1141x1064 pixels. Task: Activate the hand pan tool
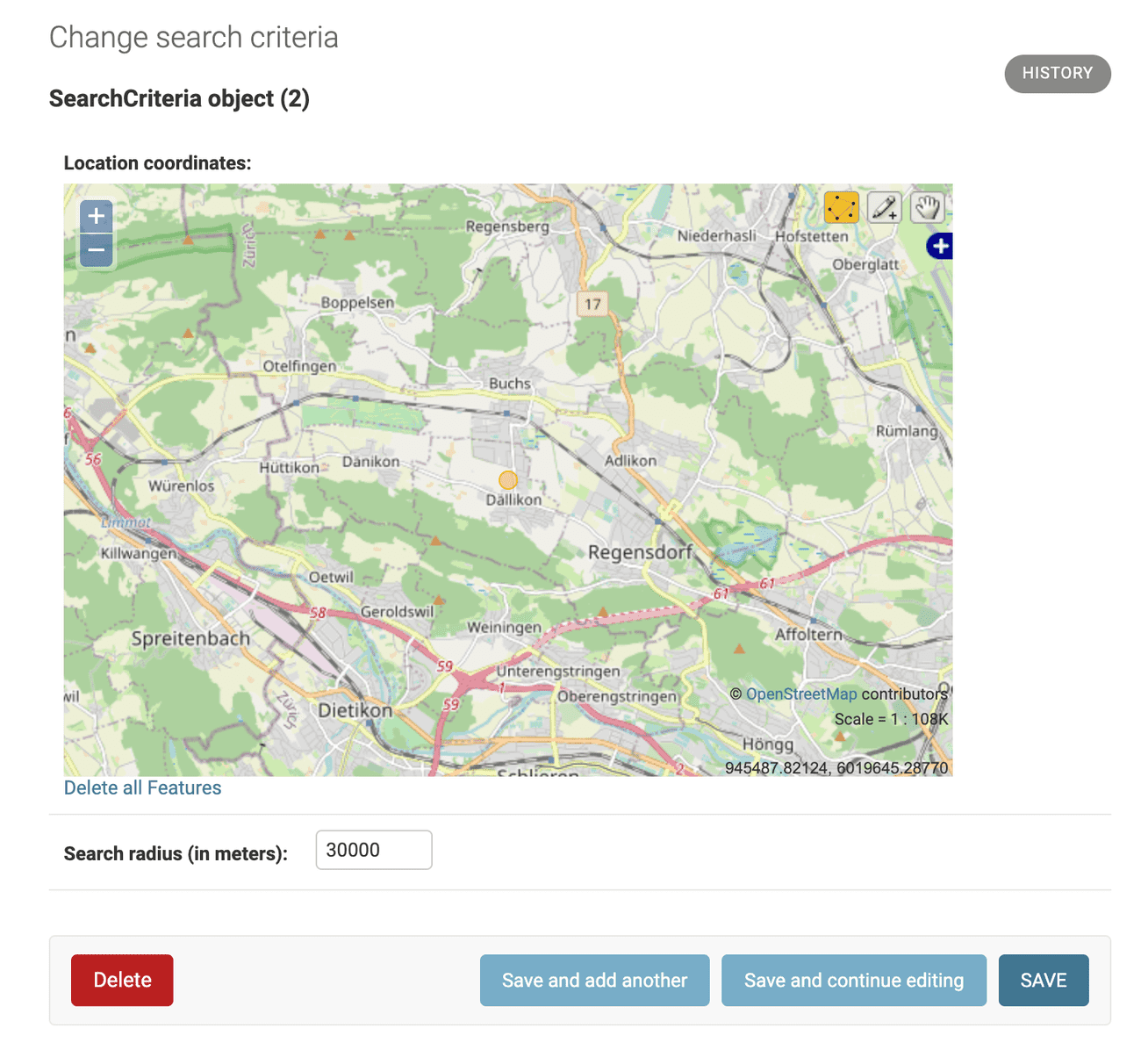(x=927, y=208)
